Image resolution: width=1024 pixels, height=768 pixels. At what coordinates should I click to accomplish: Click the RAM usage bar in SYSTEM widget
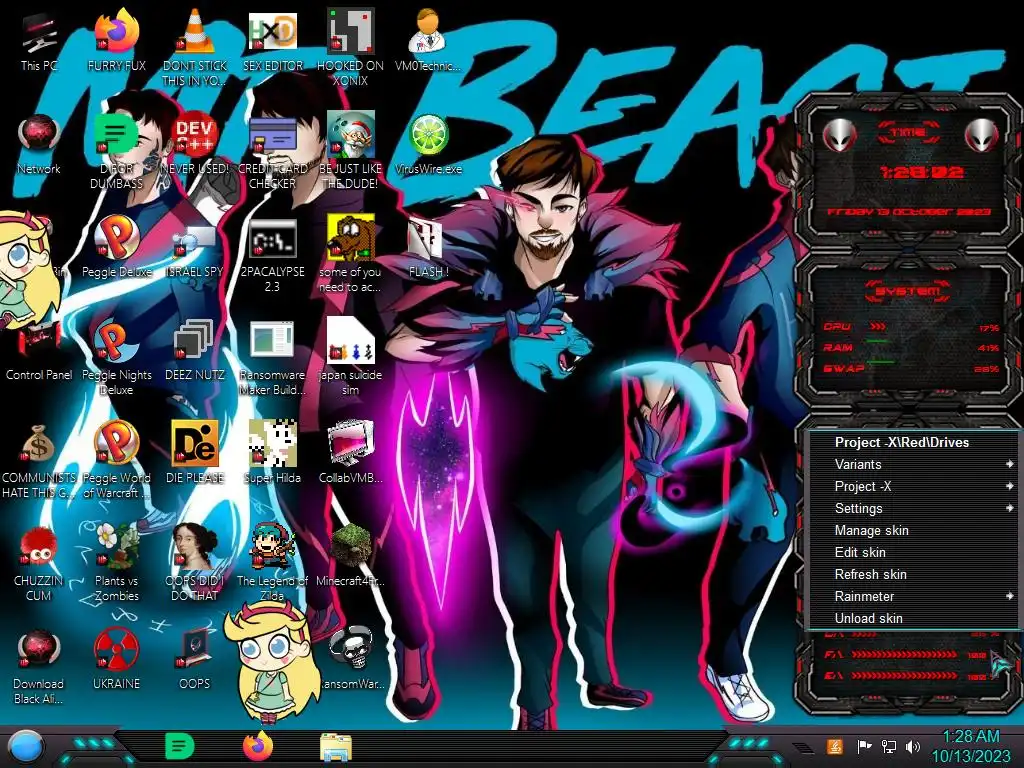(877, 342)
